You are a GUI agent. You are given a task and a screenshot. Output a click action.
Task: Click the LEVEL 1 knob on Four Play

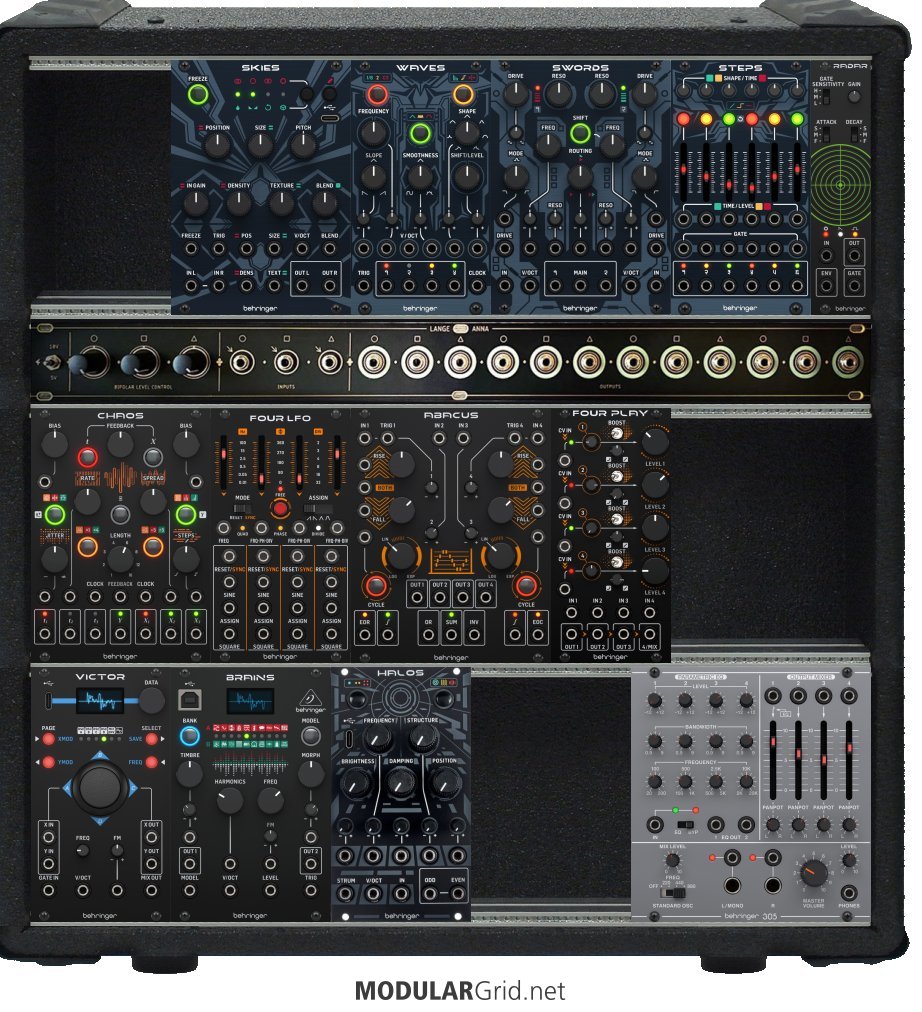point(654,441)
